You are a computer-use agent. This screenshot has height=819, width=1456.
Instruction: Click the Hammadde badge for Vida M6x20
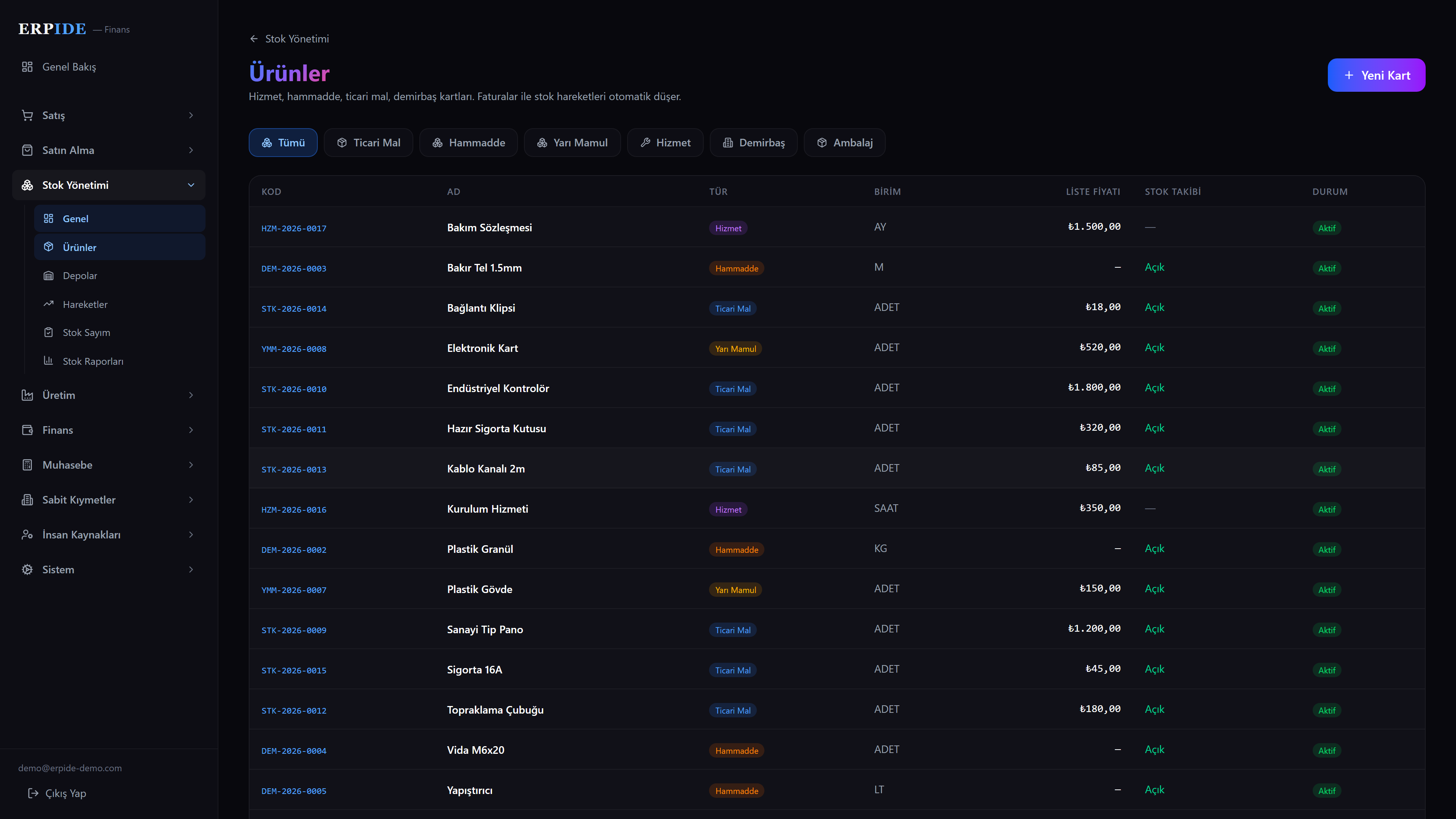coord(736,751)
